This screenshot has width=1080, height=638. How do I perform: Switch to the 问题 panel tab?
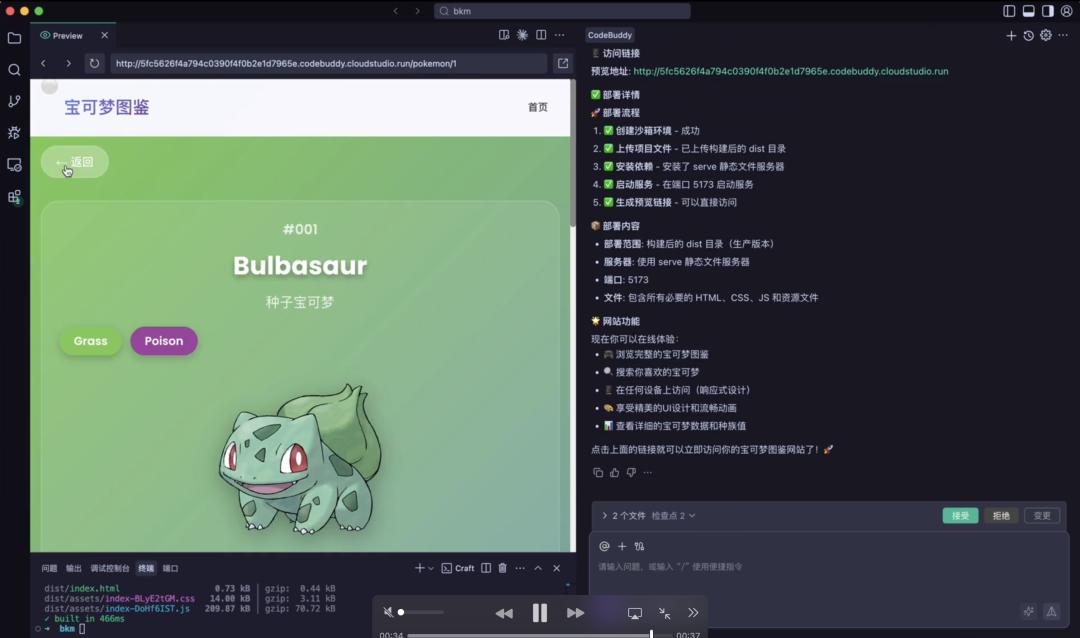tap(49, 568)
